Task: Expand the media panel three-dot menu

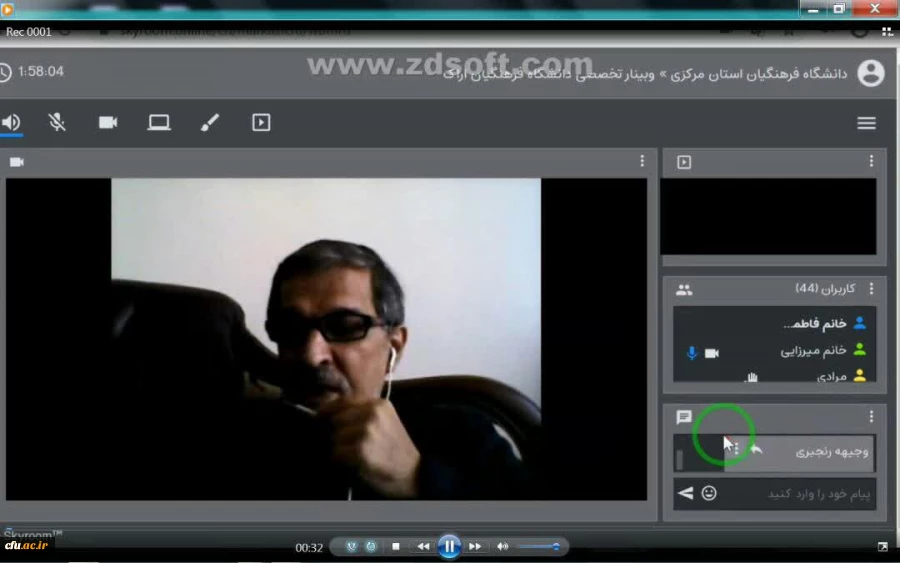Action: pos(870,161)
